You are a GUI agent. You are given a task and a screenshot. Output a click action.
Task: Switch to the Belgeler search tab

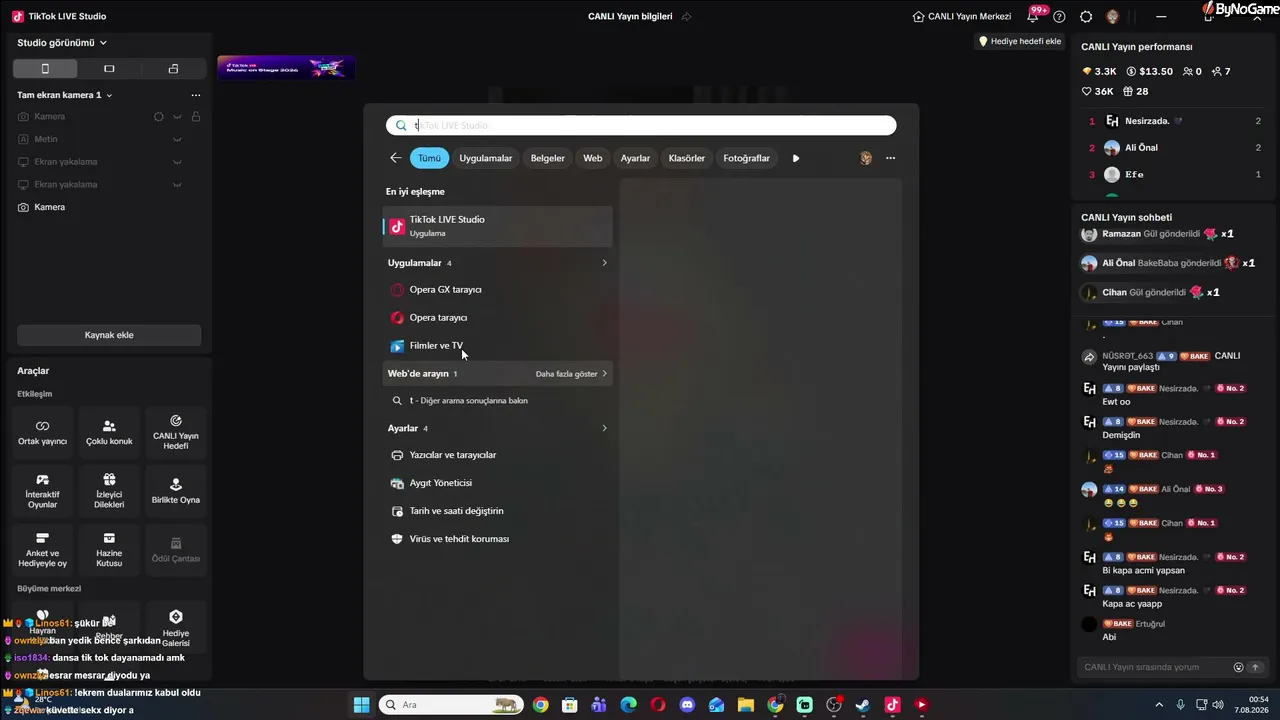tap(548, 158)
